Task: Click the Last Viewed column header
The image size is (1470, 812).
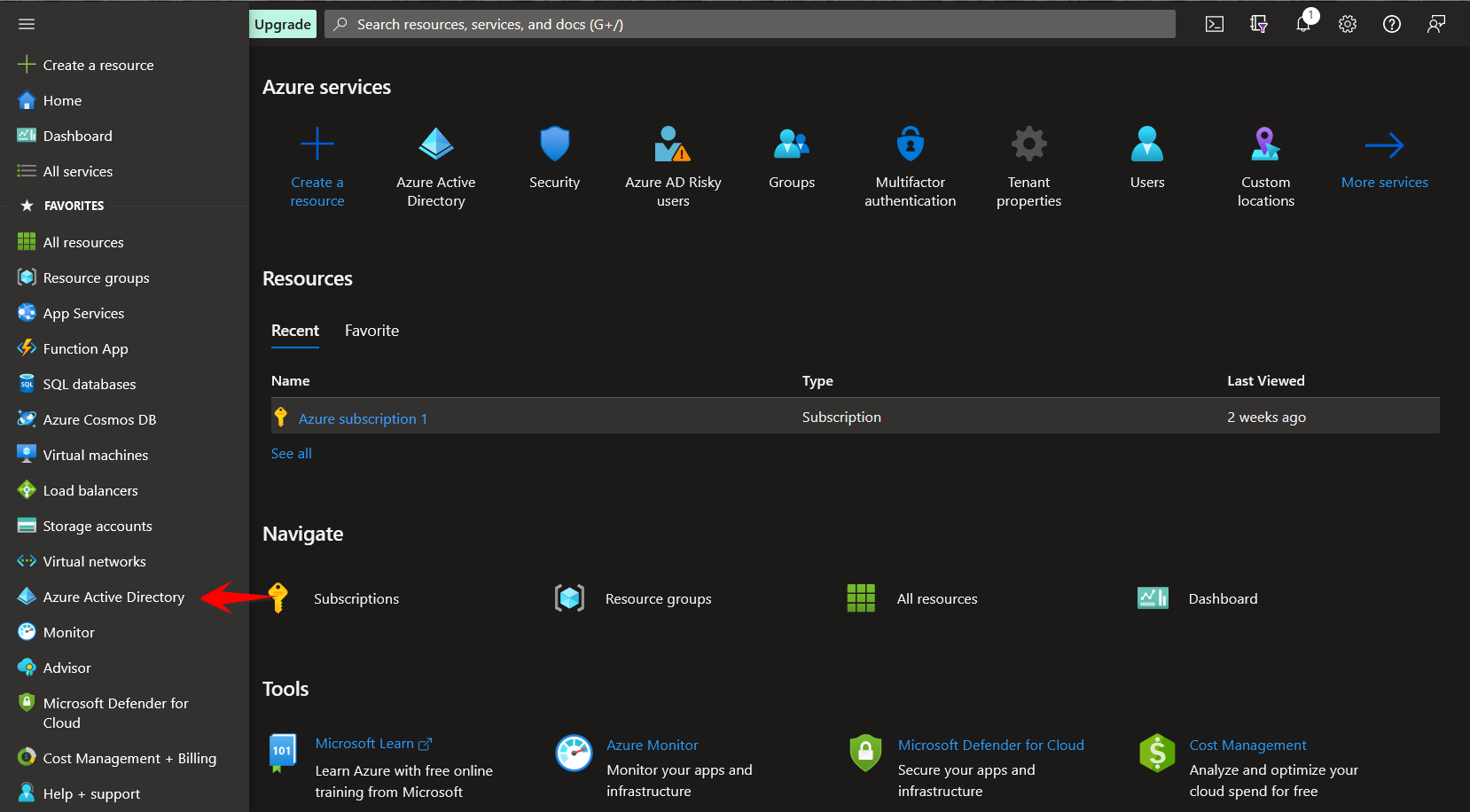Action: point(1266,380)
